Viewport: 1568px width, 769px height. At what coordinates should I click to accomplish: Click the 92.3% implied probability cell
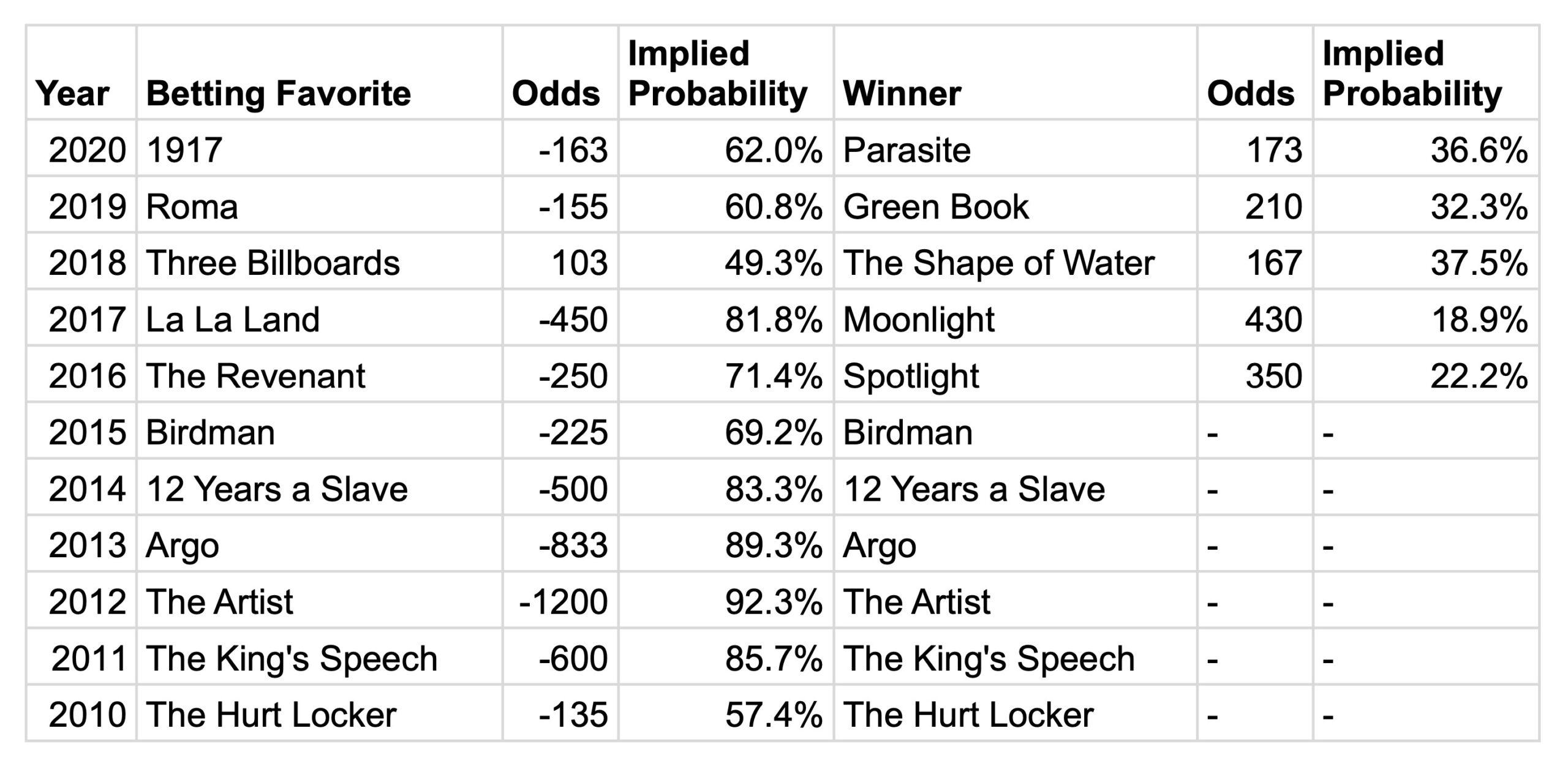tap(773, 602)
